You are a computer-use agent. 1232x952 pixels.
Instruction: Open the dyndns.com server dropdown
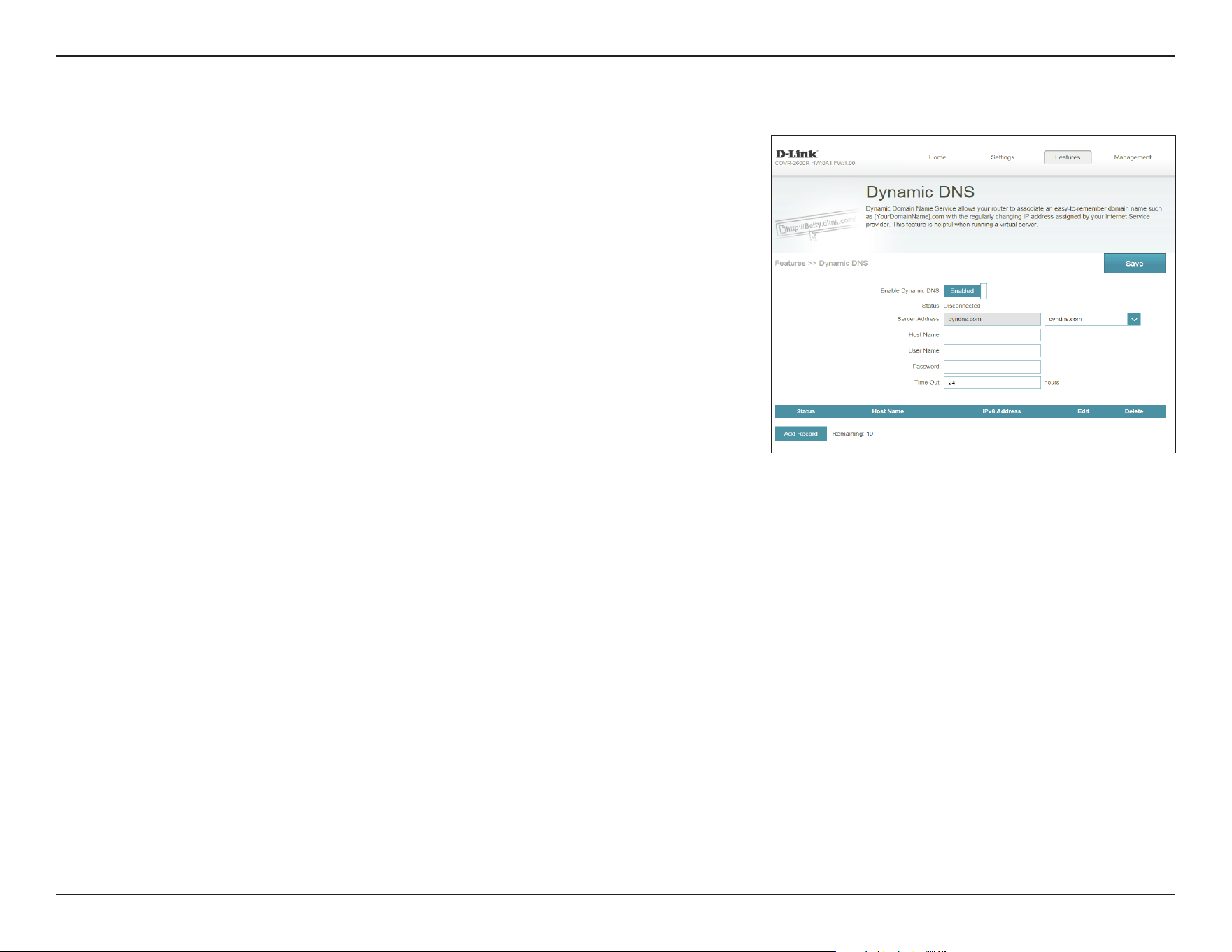[x=1092, y=319]
